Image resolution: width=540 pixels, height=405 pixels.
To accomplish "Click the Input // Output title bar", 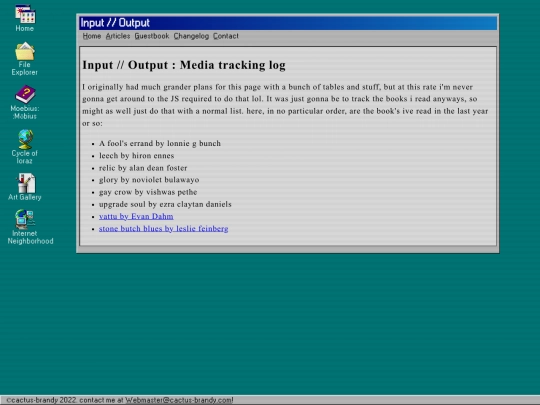I will tap(288, 23).
